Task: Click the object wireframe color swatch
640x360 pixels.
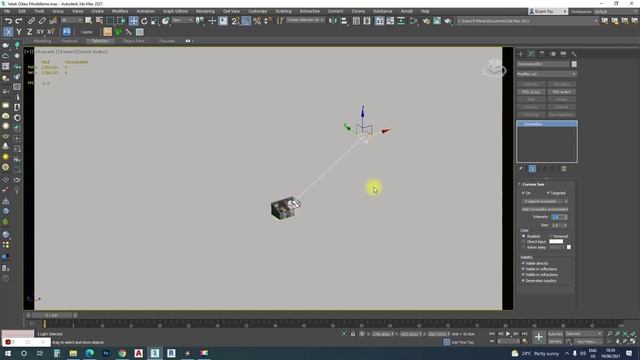Action: point(574,64)
